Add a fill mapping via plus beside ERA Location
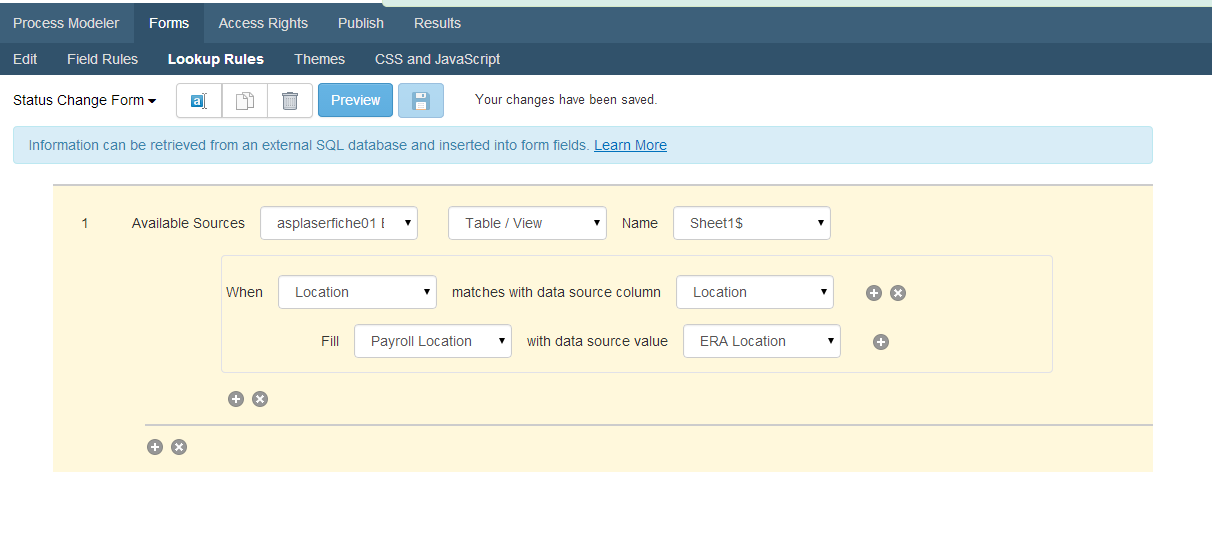 point(881,342)
